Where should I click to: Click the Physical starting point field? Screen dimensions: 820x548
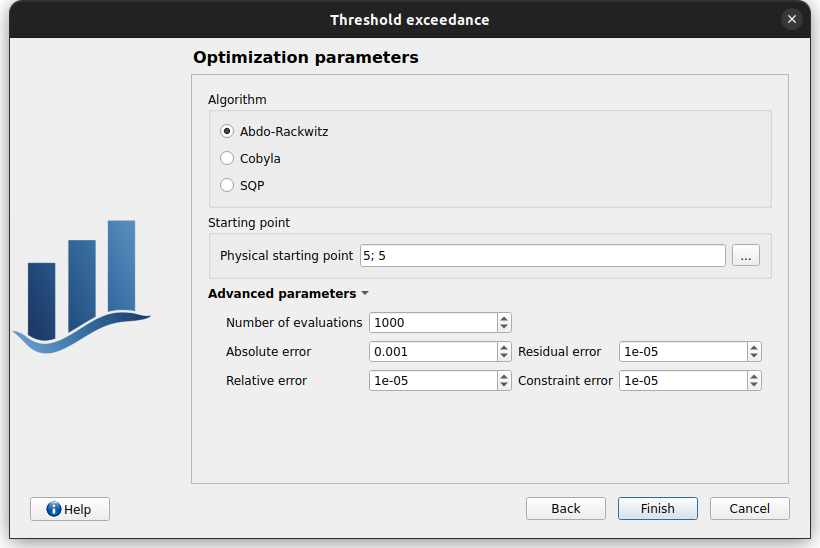[x=541, y=256]
